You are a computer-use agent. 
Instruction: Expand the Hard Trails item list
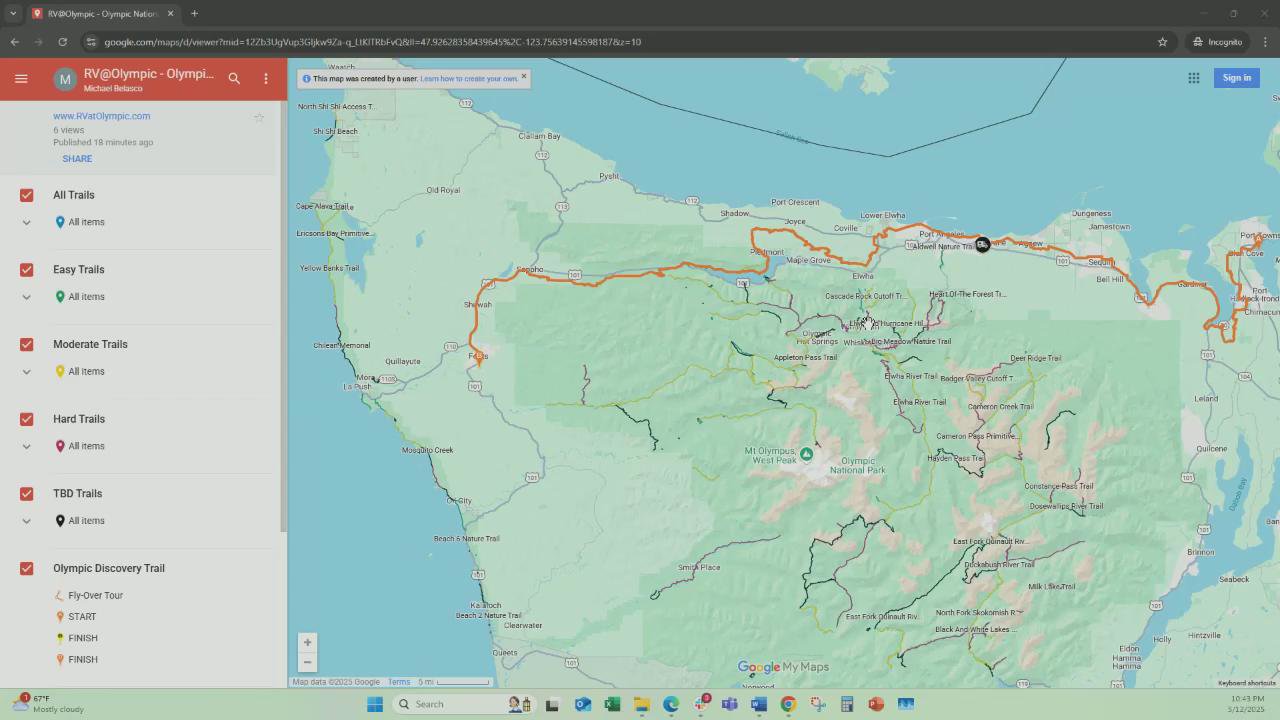pos(27,446)
